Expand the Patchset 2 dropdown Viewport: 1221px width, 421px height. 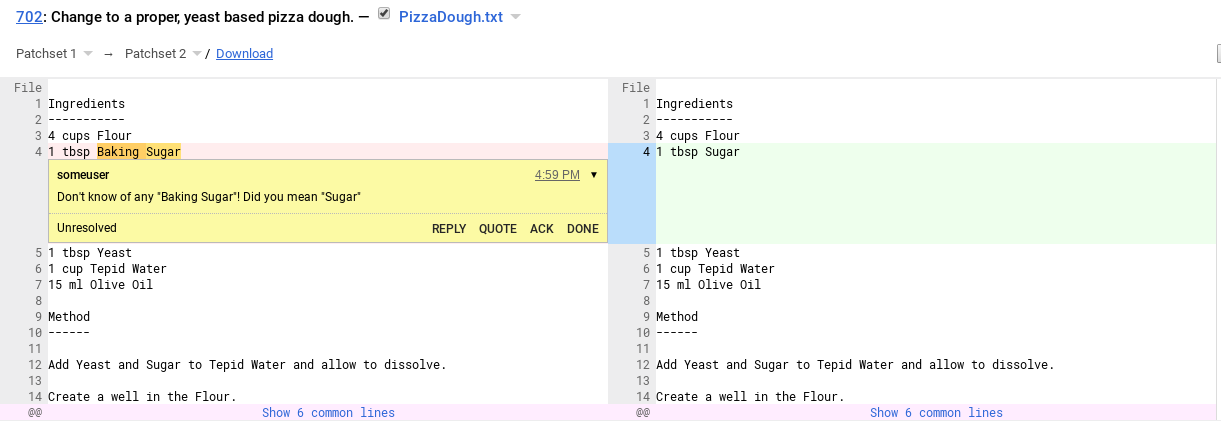pyautogui.click(x=197, y=54)
